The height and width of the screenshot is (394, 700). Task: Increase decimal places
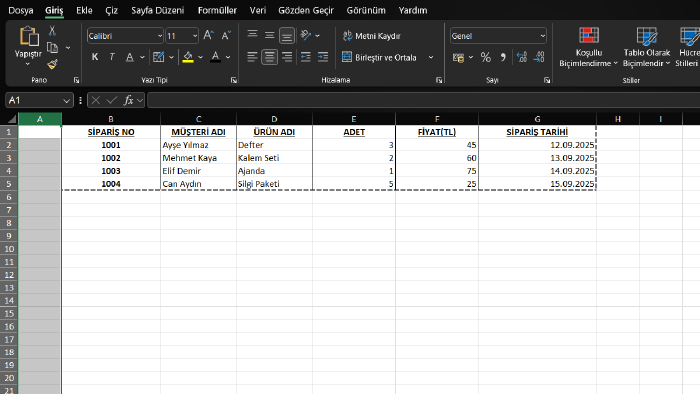[x=521, y=57]
